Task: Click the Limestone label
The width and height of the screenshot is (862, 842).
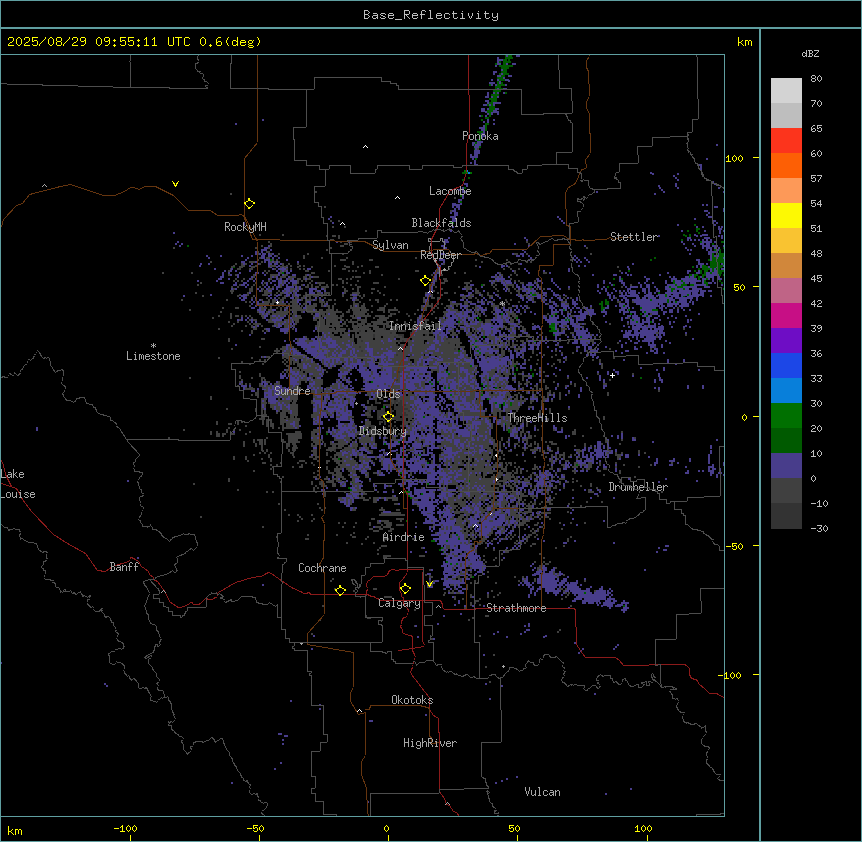Action: click(x=153, y=356)
